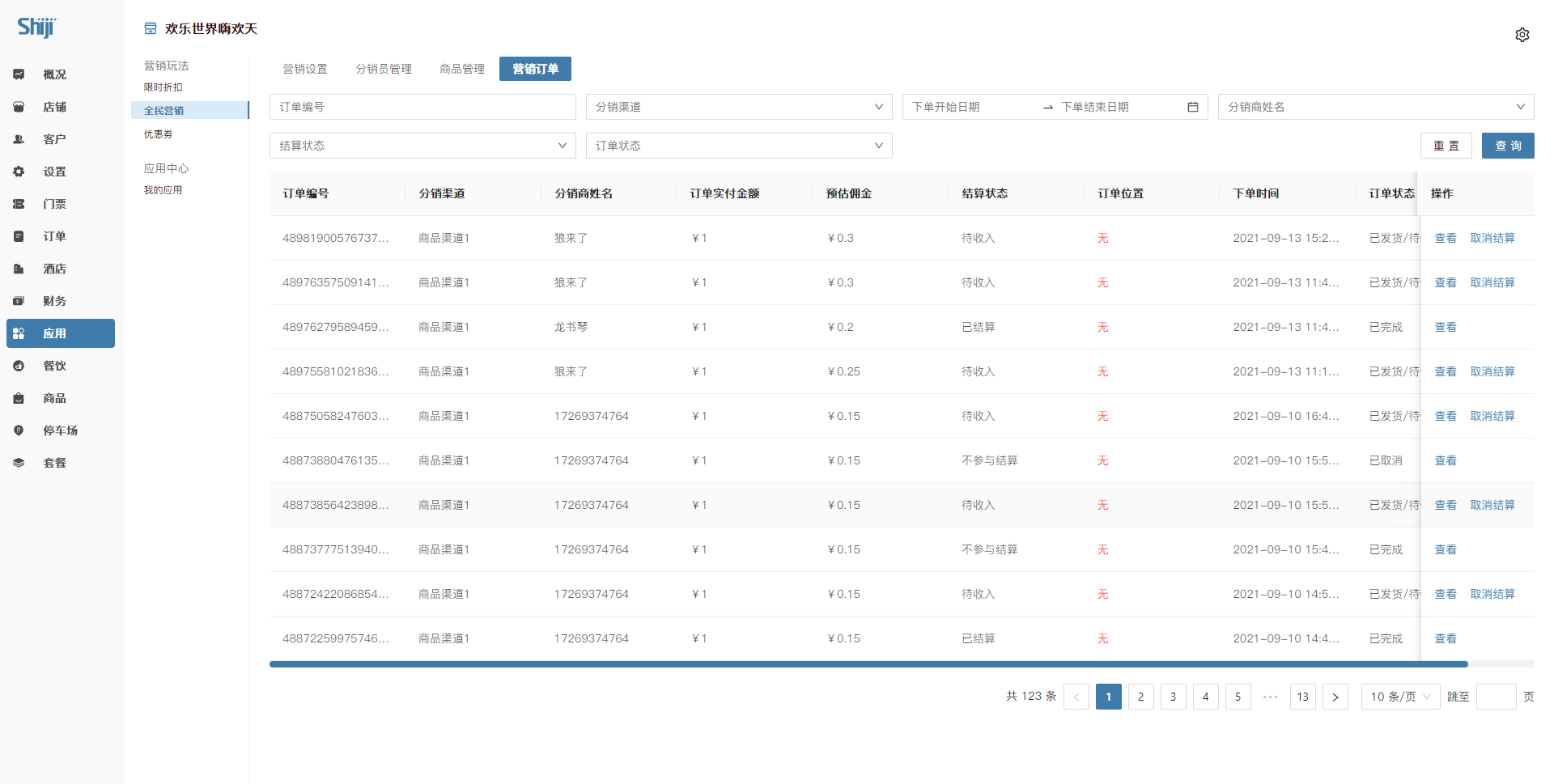This screenshot has height=784, width=1554.
Task: Click the 重置 reset button
Action: (1446, 146)
